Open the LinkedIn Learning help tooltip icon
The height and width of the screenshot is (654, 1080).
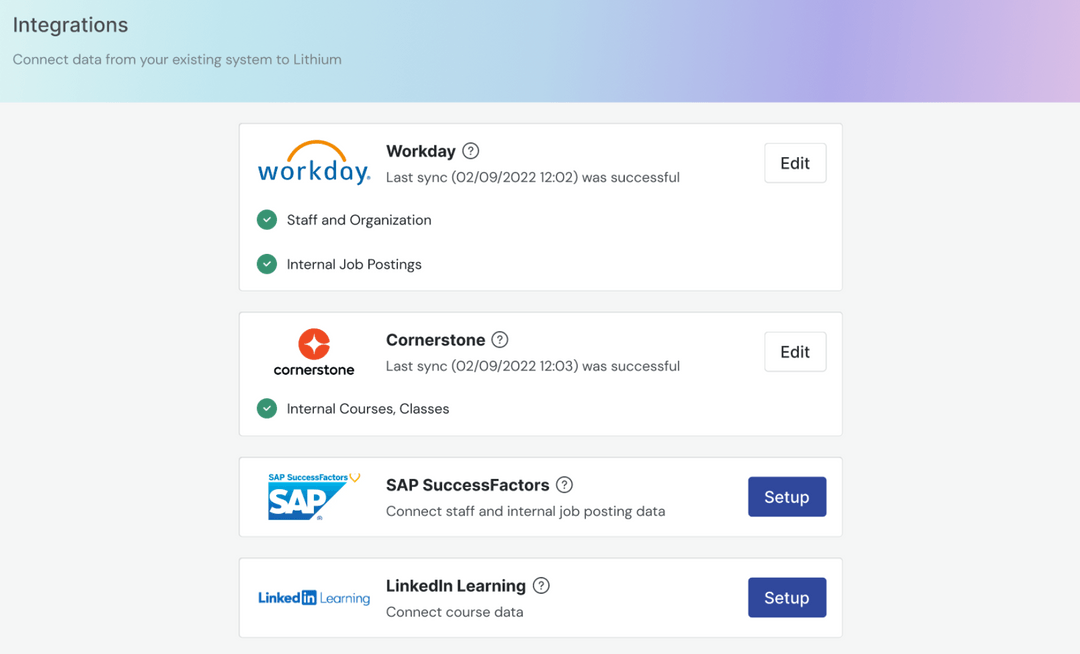click(x=541, y=586)
